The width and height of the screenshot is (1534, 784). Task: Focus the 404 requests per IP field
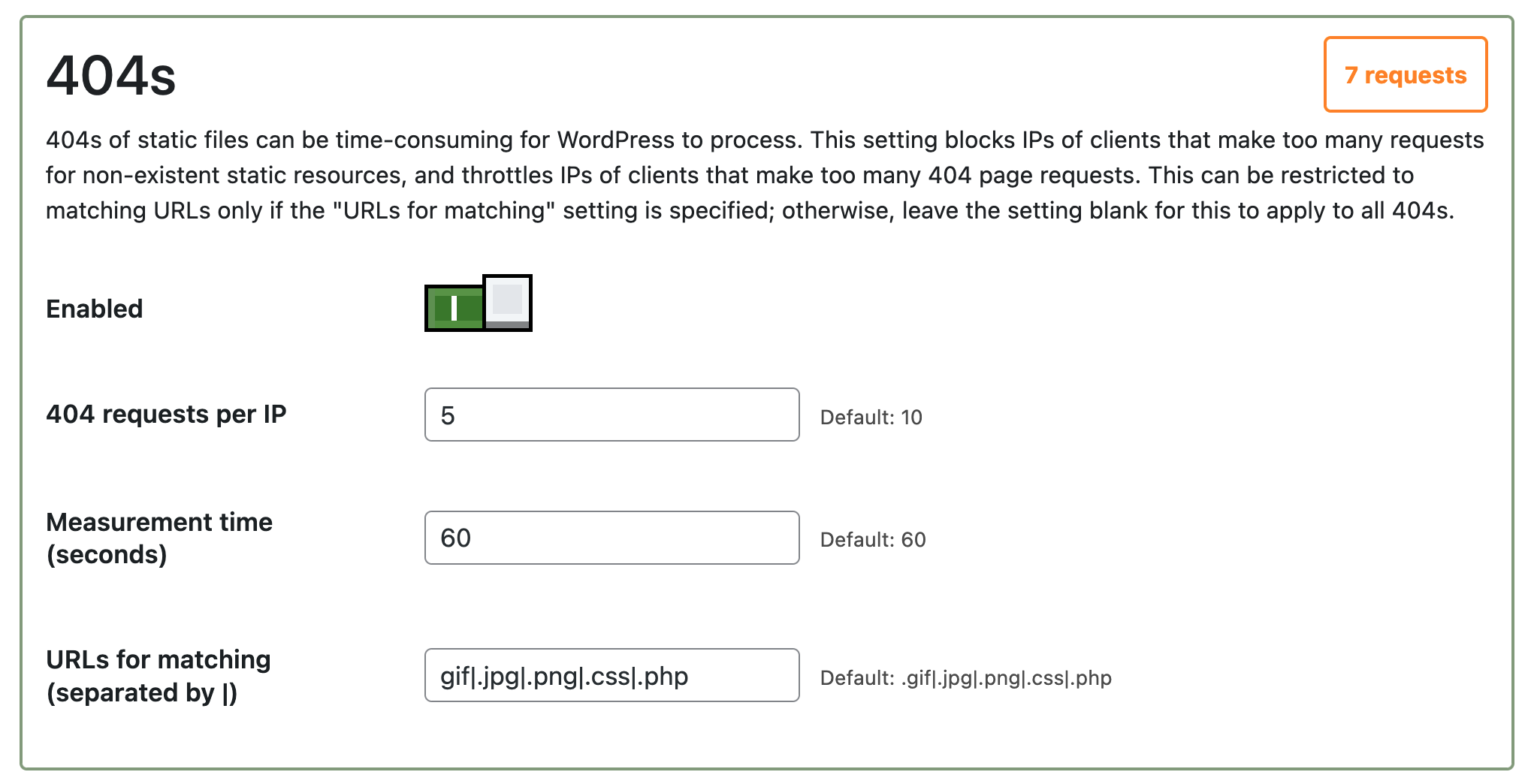(x=611, y=415)
